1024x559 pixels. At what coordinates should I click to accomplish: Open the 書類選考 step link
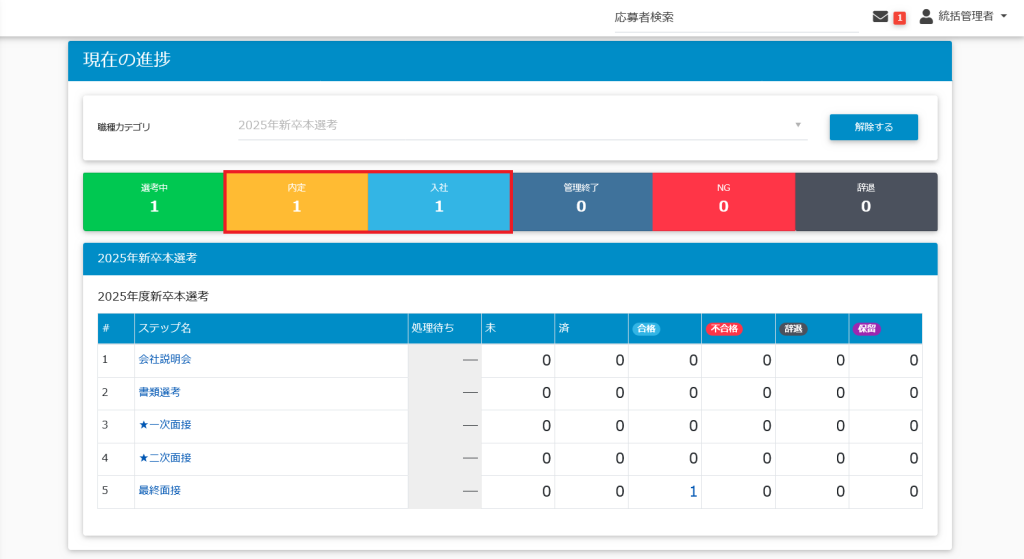pyautogui.click(x=159, y=392)
